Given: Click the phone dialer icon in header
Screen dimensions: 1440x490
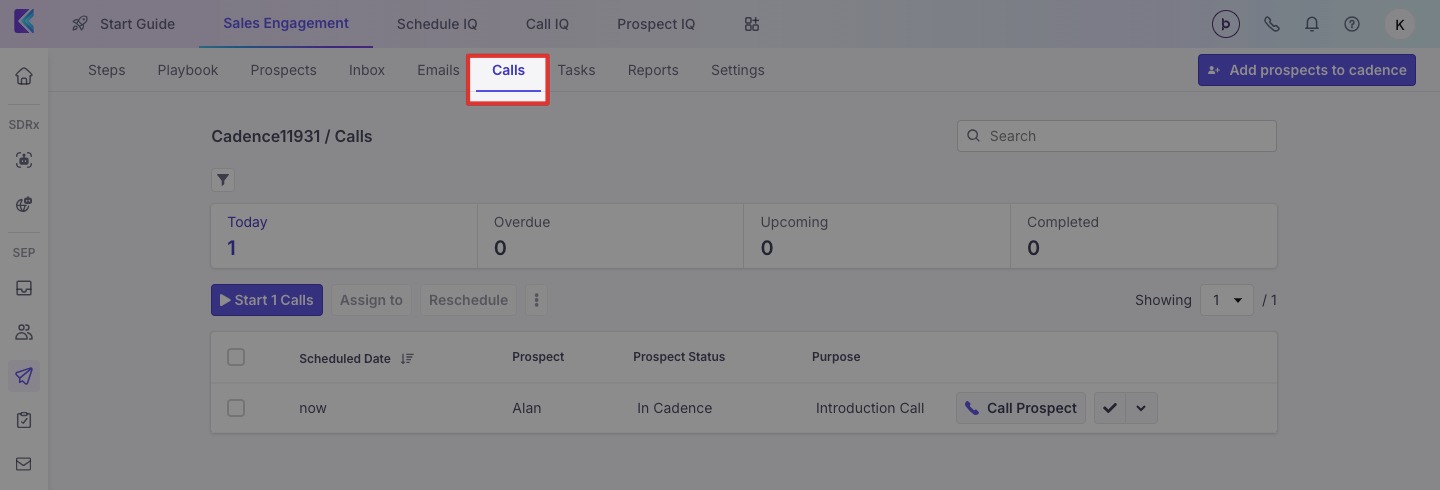Looking at the screenshot, I should (x=1272, y=24).
